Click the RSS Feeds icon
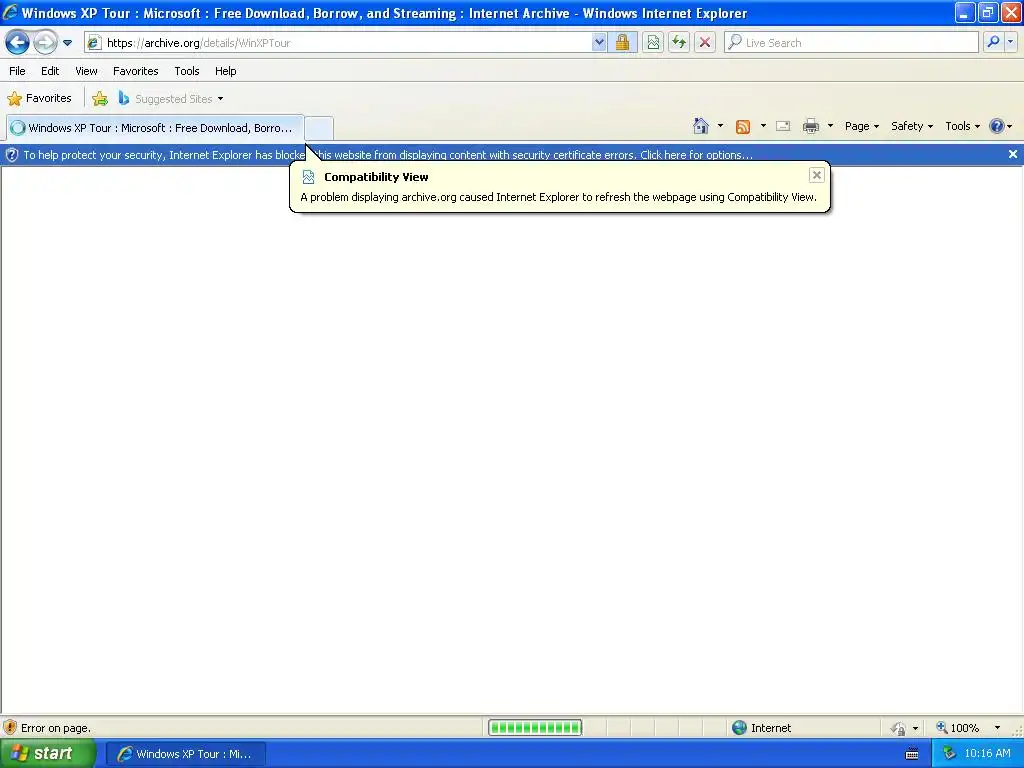This screenshot has height=768, width=1024. (743, 127)
